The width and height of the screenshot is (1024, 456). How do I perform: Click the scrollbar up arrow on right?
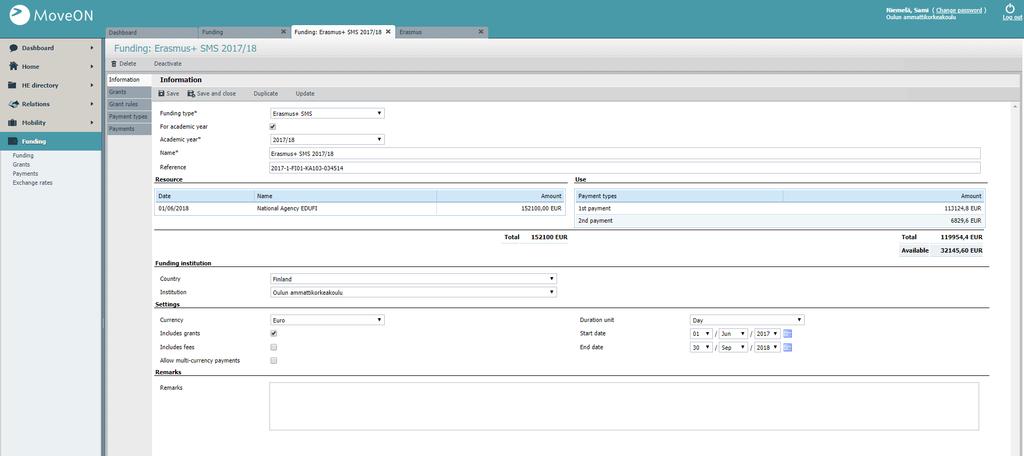point(1016,106)
